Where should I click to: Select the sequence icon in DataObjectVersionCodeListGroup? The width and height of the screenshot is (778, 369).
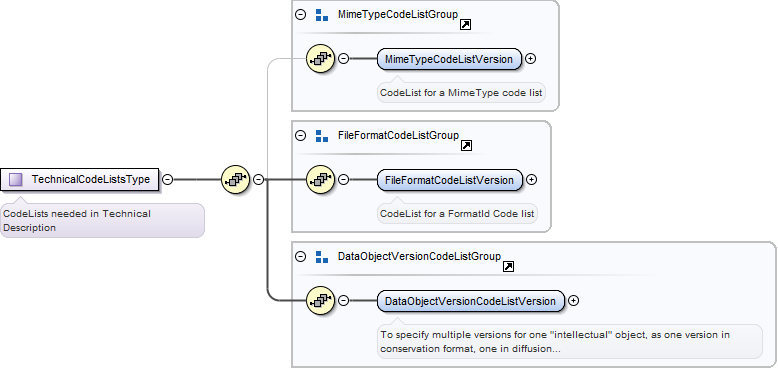coord(321,301)
